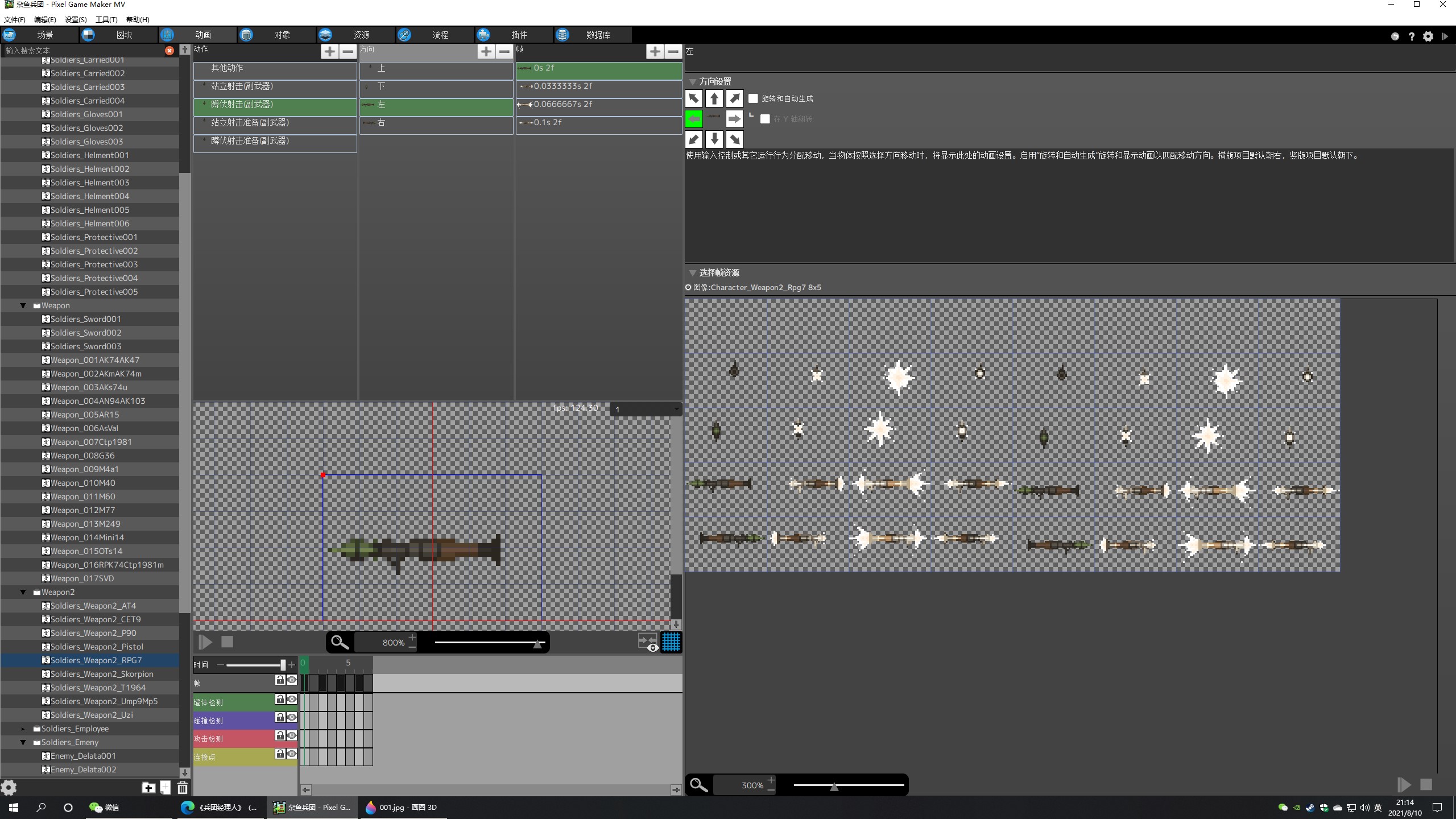Click the down-right direction arrow button
Viewport: 1456px width, 819px height.
[x=734, y=139]
